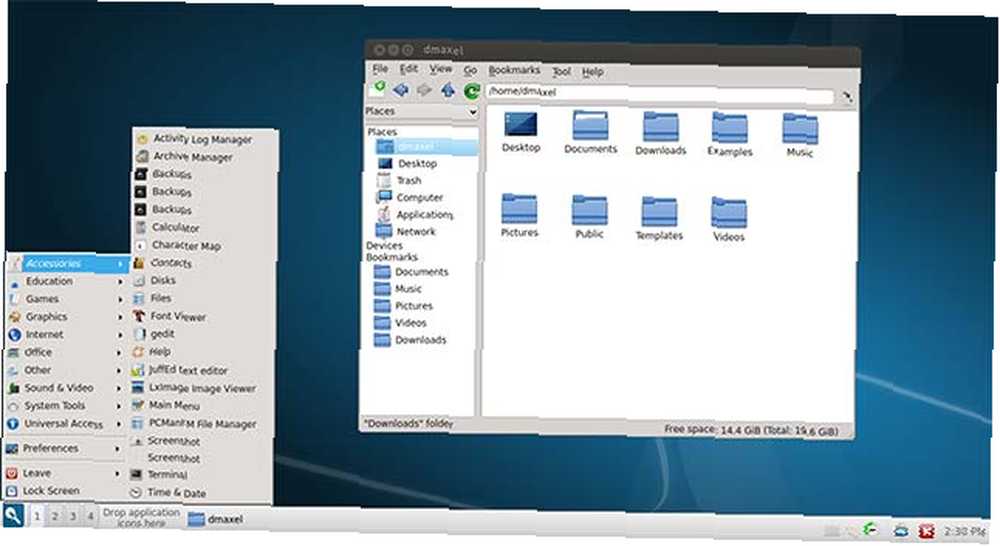Viewport: 1000px width, 546px height.
Task: Open the Leave menu entry
Action: (62, 473)
